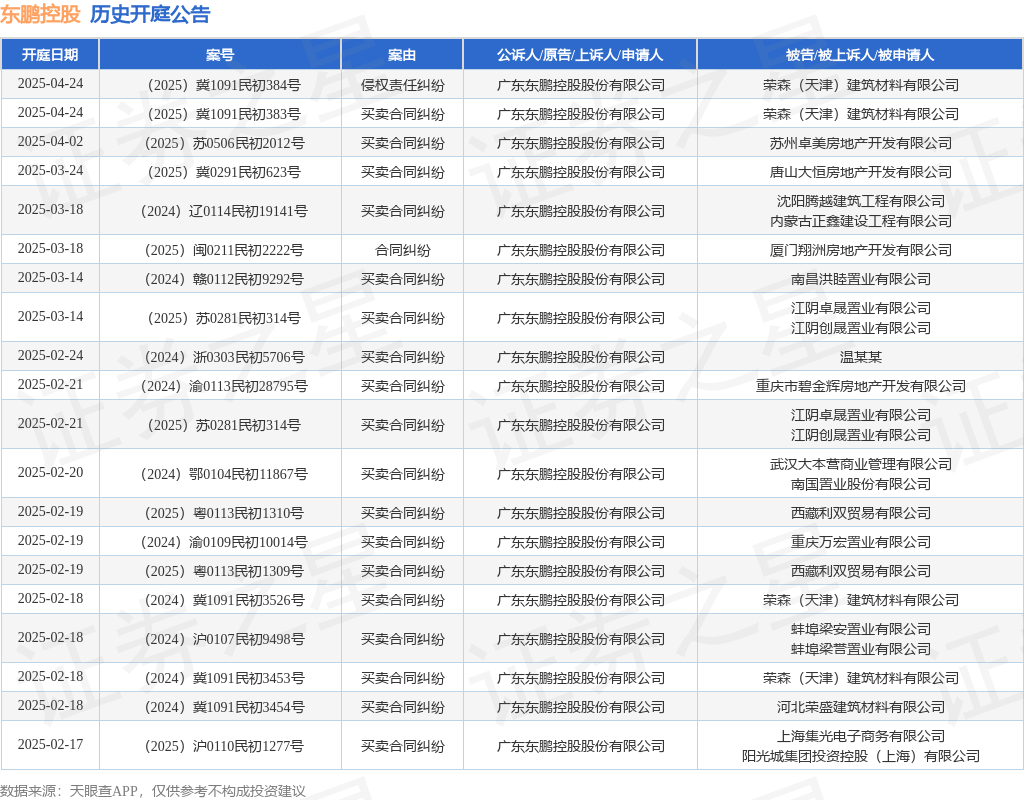Click defendant 苏州卓美房地产开发有限公司
This screenshot has width=1024, height=800.
860,143
